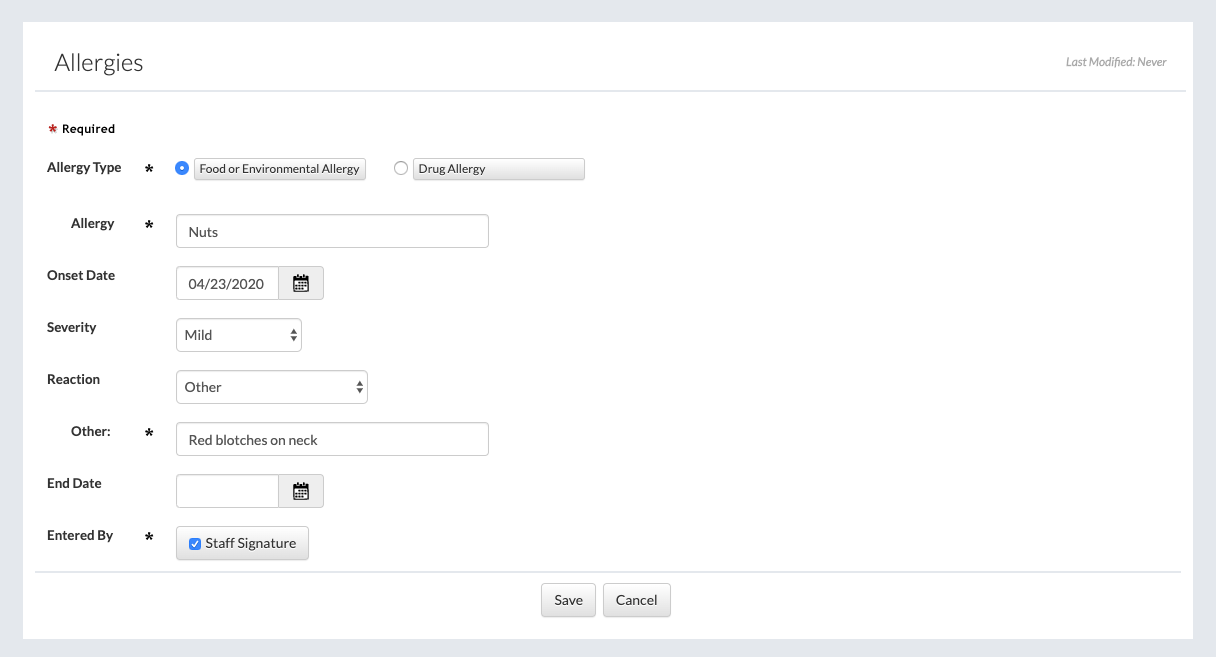Open the Reaction dropdown showing Other
1216x657 pixels.
click(272, 388)
